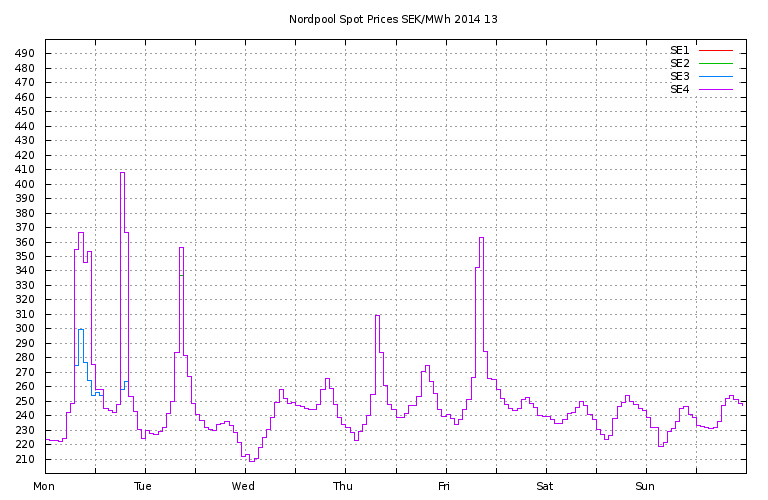Screen dimensions: 768x500
Task: Click the purple SE4 legend line sample
Action: tap(716, 89)
